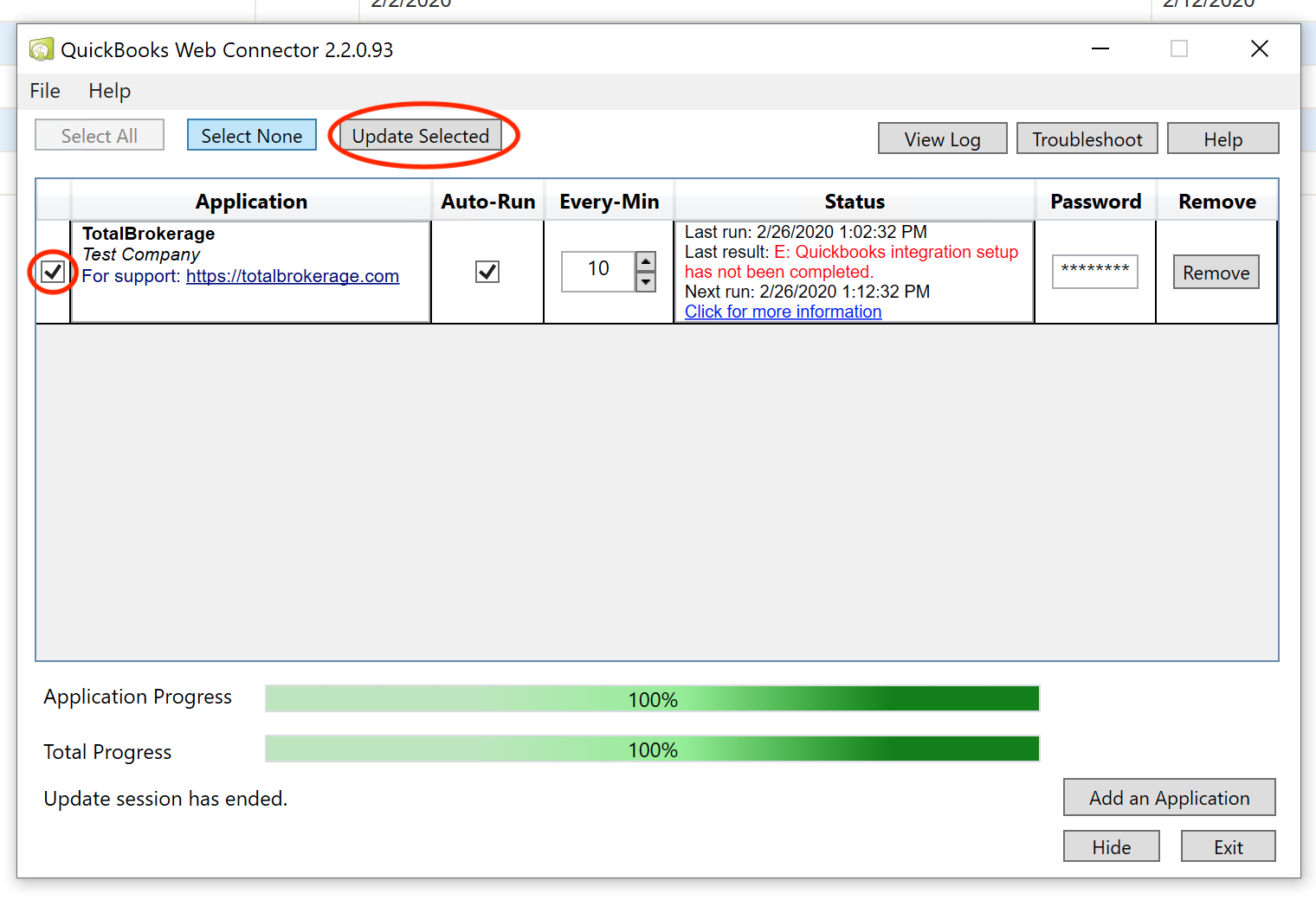The image size is (1316, 900).
Task: Open the View Log button
Action: (x=942, y=138)
